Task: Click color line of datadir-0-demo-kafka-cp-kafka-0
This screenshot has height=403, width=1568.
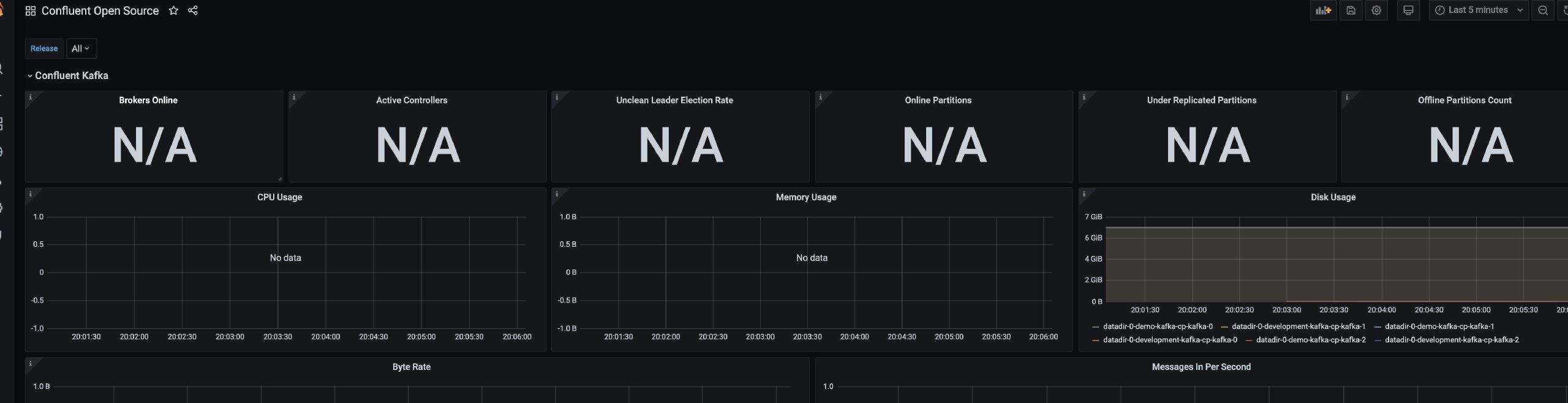Action: 1096,327
